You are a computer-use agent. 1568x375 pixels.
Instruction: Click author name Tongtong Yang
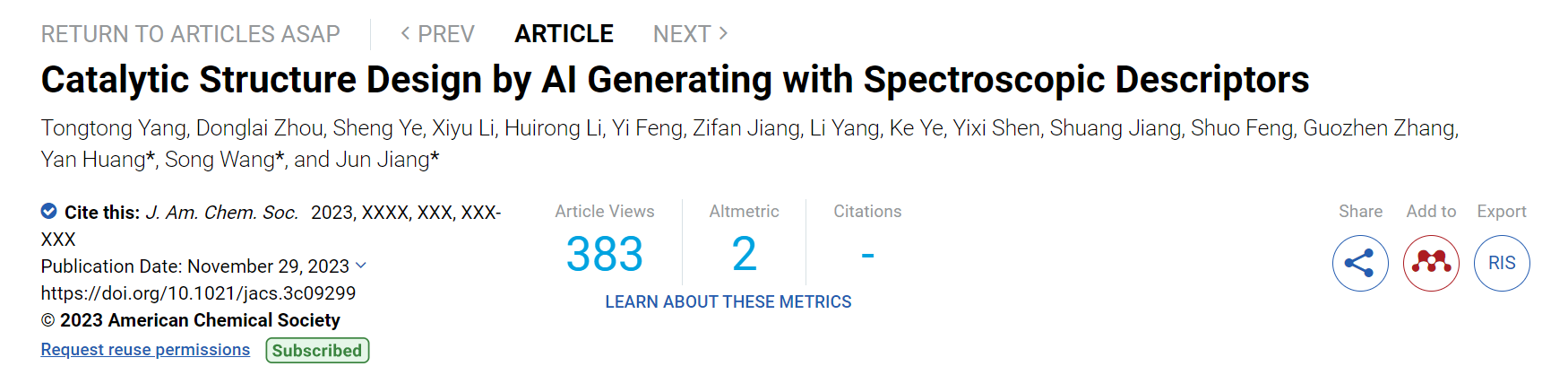coord(114,128)
